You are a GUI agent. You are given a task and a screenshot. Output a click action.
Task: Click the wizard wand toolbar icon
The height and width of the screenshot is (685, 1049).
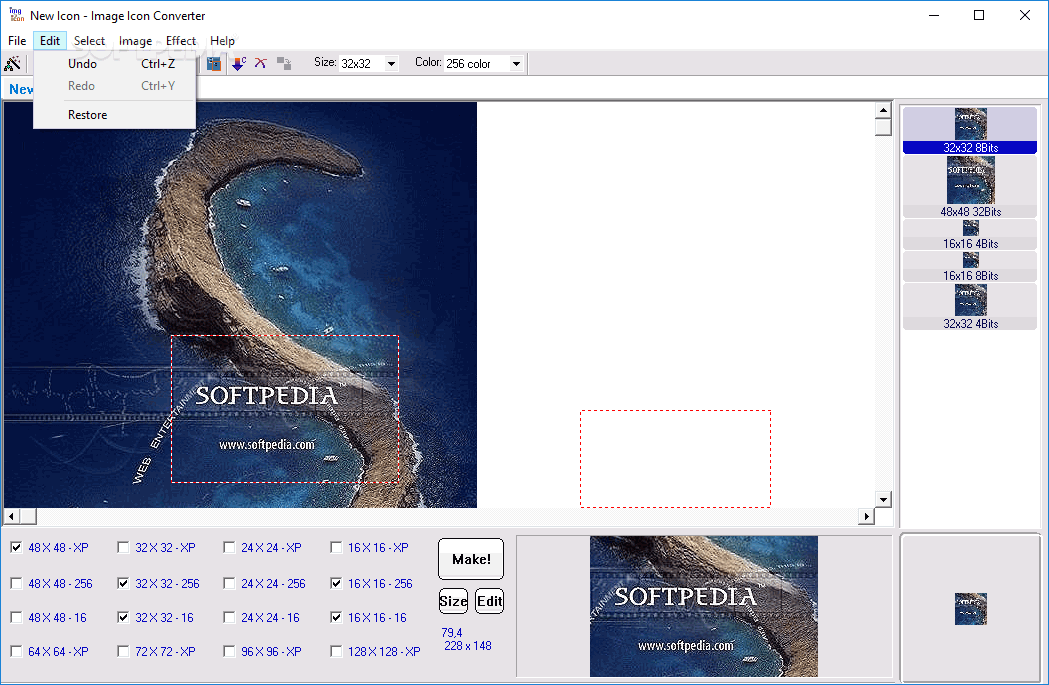pyautogui.click(x=13, y=64)
